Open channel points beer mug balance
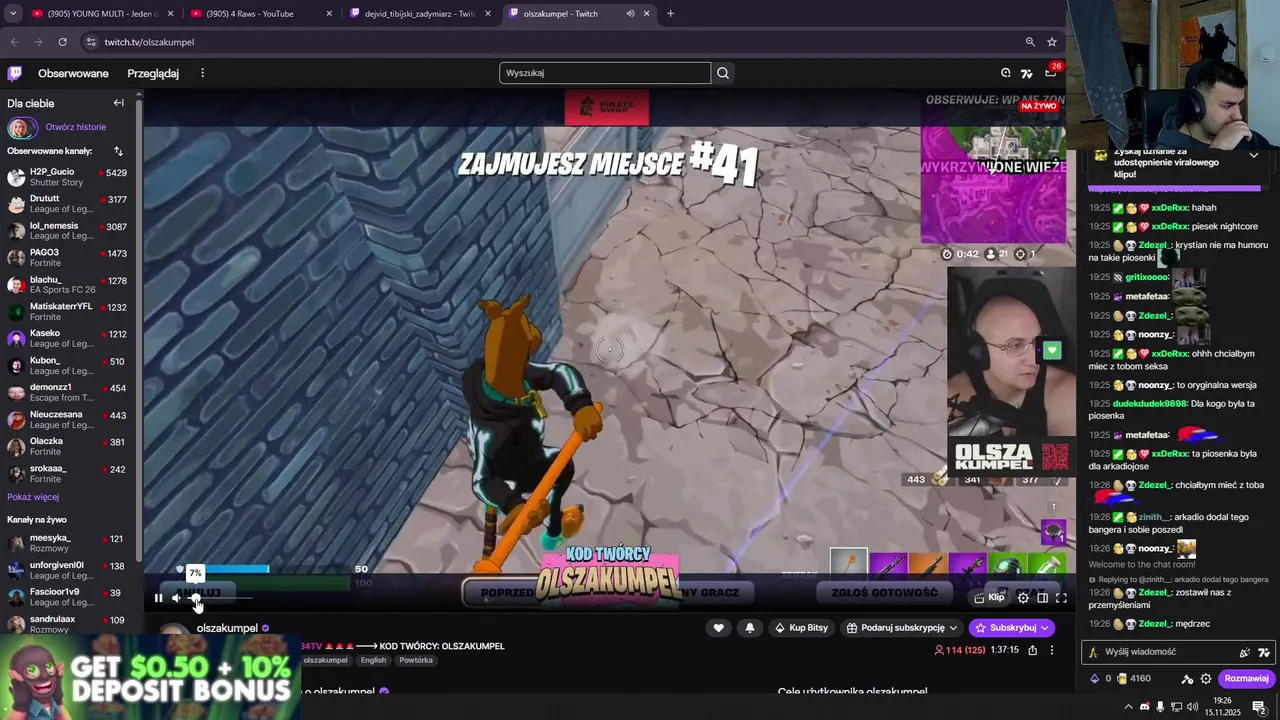 pos(1135,679)
